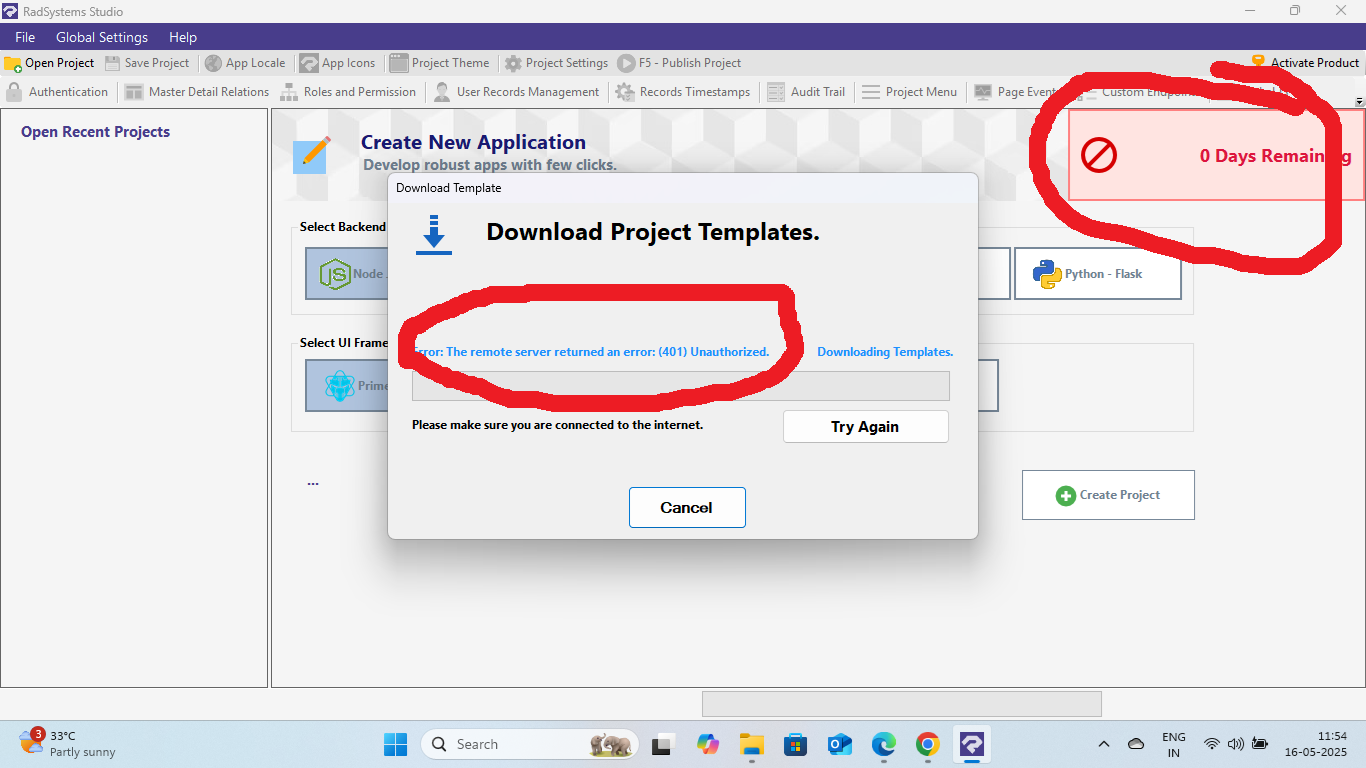Open the Windows Start menu
1366x768 pixels.
(395, 744)
